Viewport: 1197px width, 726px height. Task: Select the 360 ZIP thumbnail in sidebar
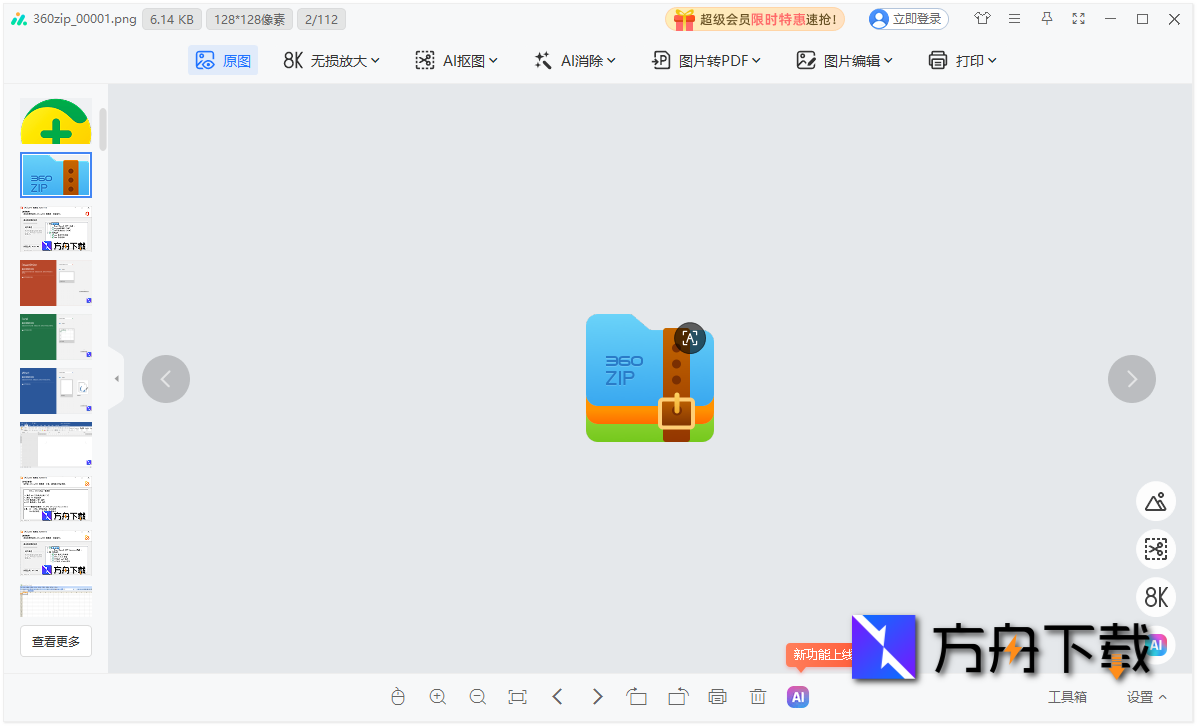pos(55,175)
